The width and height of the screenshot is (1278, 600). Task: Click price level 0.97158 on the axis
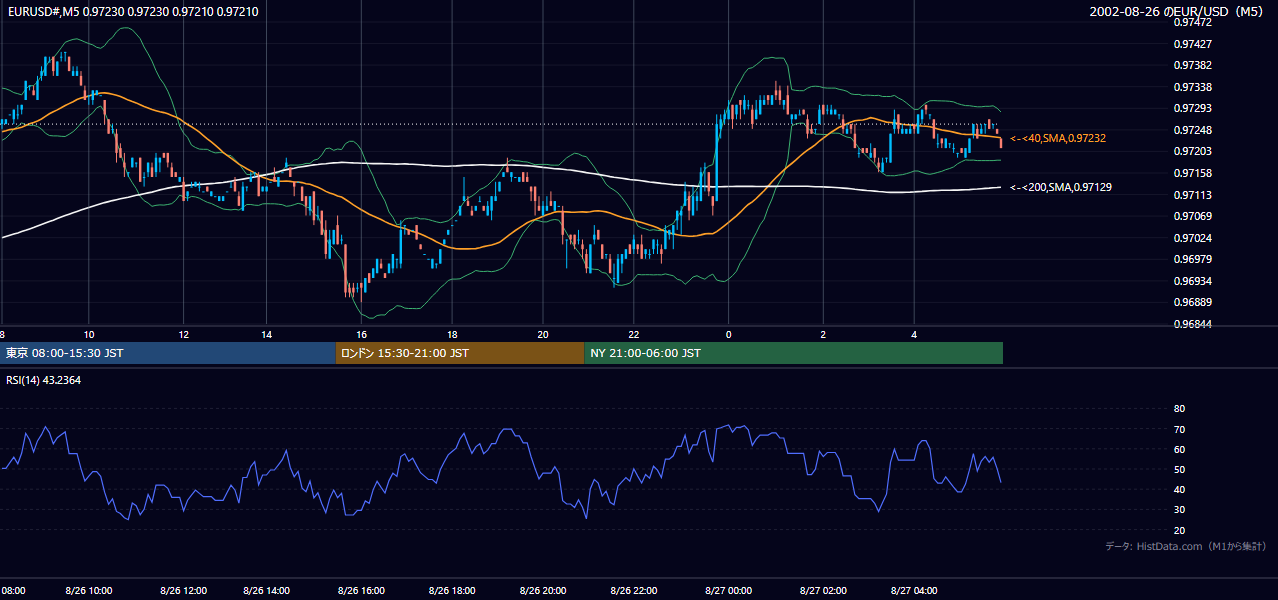coord(1192,173)
